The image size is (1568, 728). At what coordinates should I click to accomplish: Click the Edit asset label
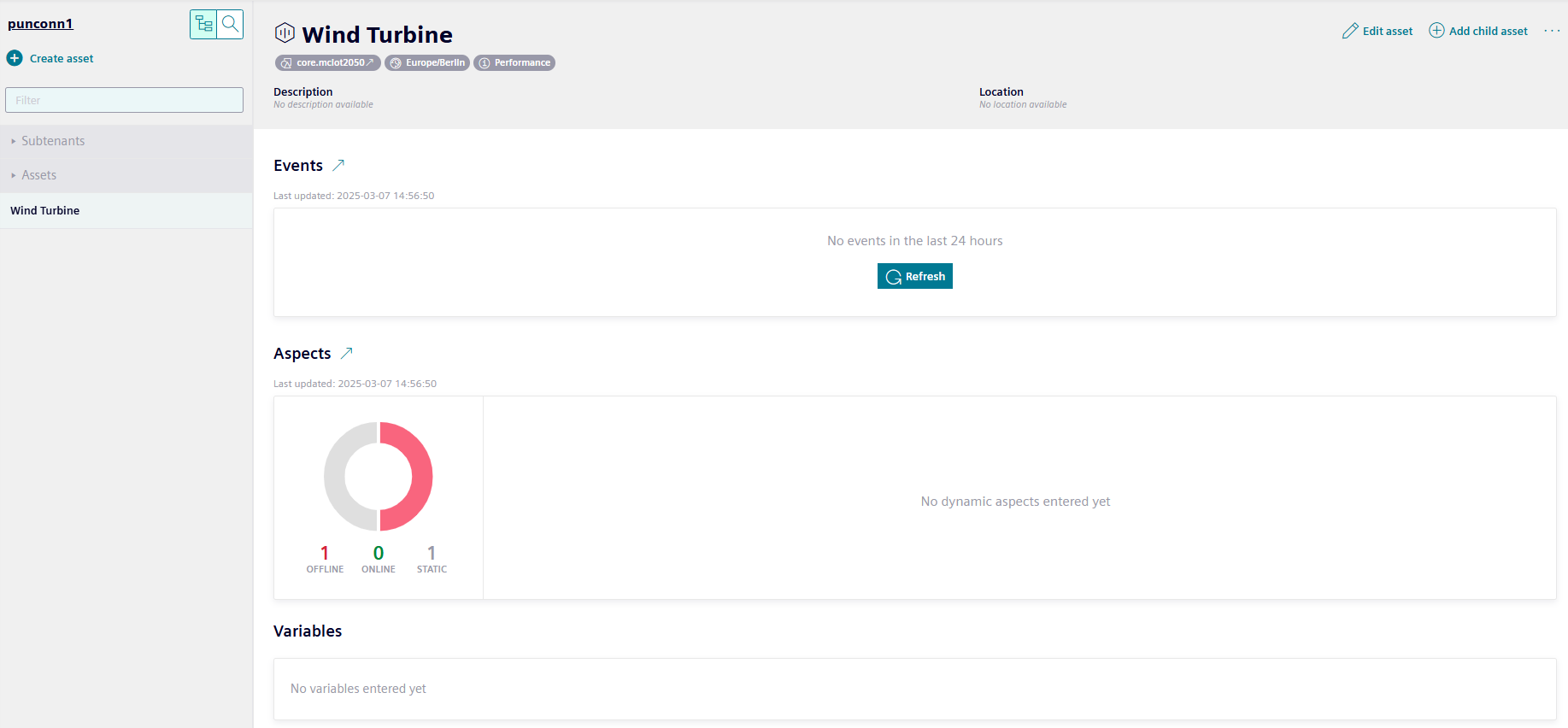1388,31
